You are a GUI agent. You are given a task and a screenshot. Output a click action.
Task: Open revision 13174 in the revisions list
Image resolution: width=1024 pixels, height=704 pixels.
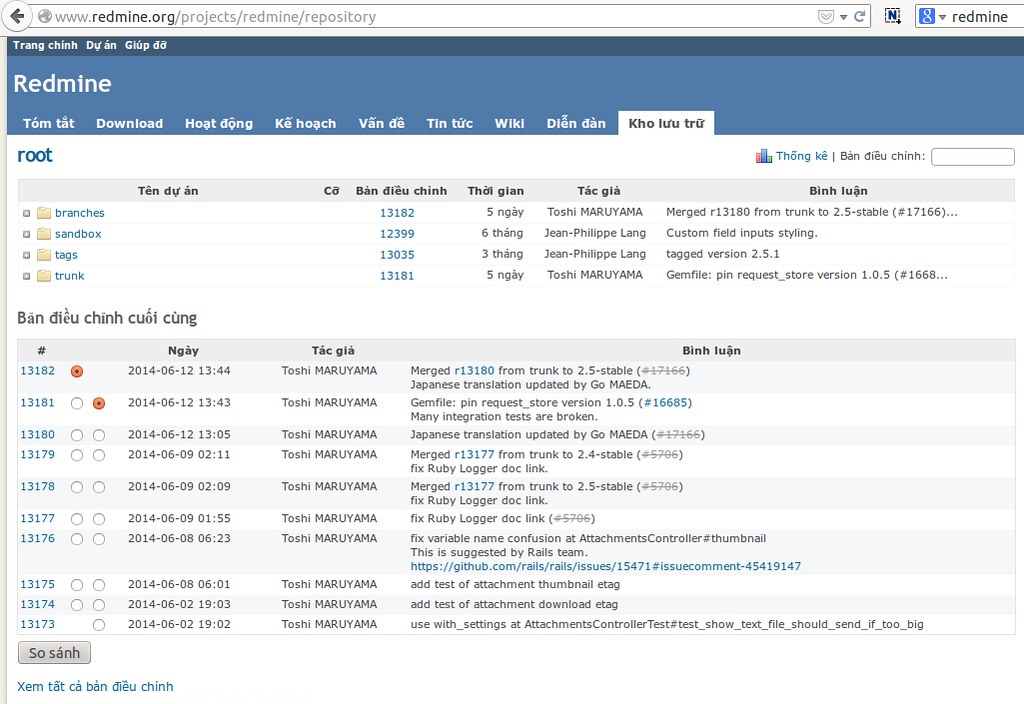(37, 605)
